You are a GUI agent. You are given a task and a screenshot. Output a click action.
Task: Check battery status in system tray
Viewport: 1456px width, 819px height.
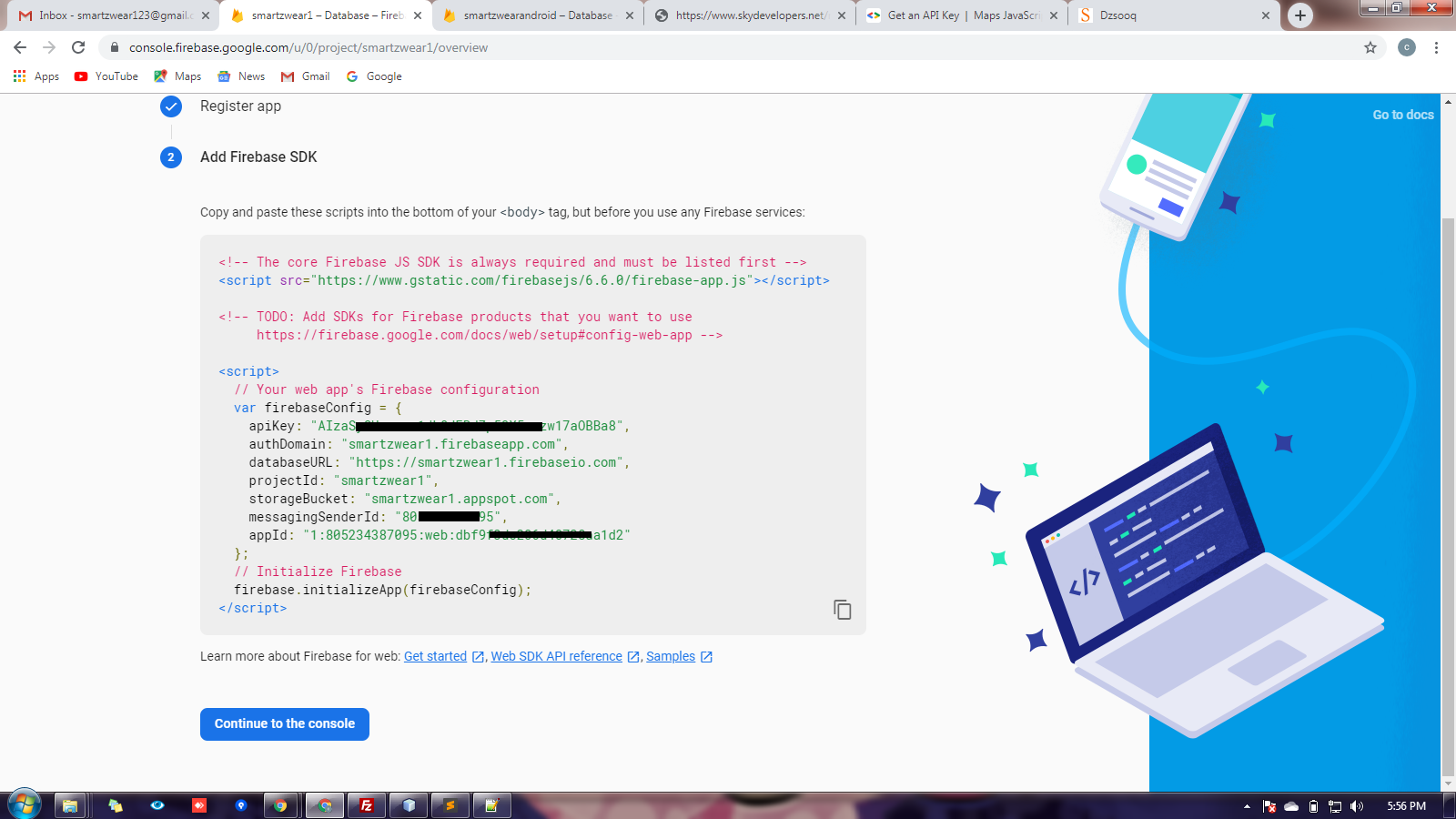tap(1313, 806)
